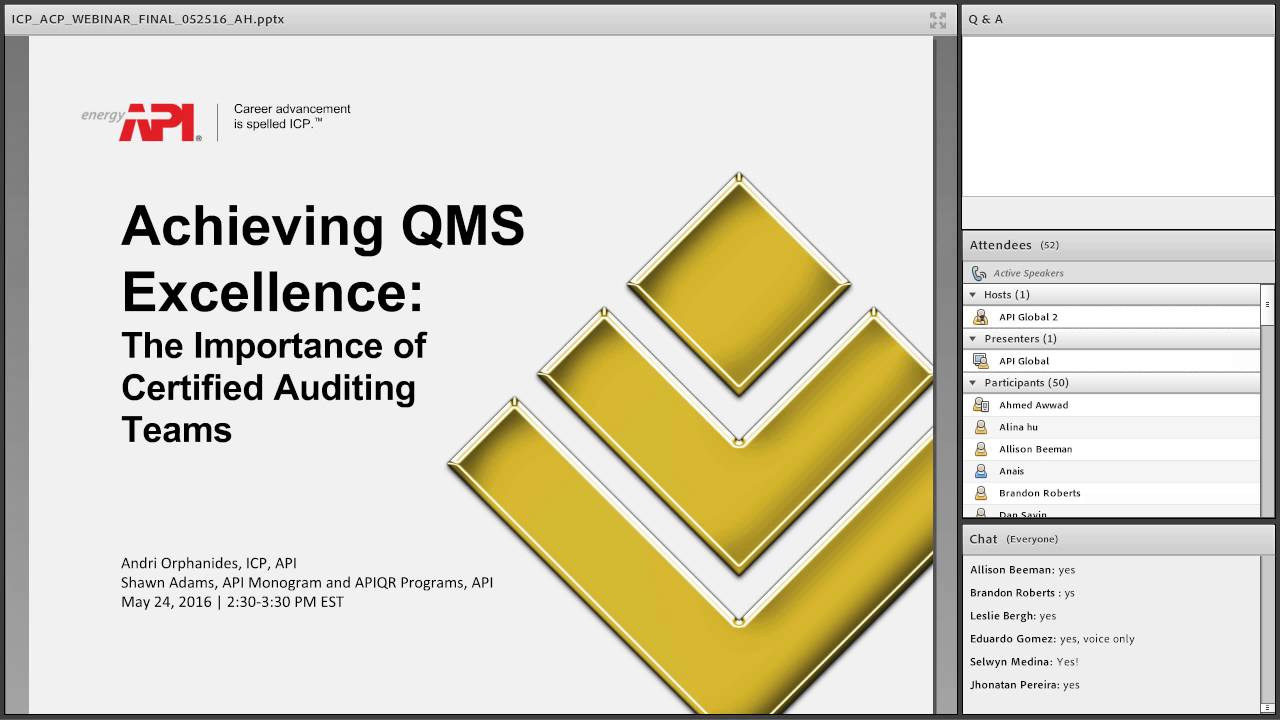
Task: Click the Active Speakers phone icon
Action: pos(979,273)
